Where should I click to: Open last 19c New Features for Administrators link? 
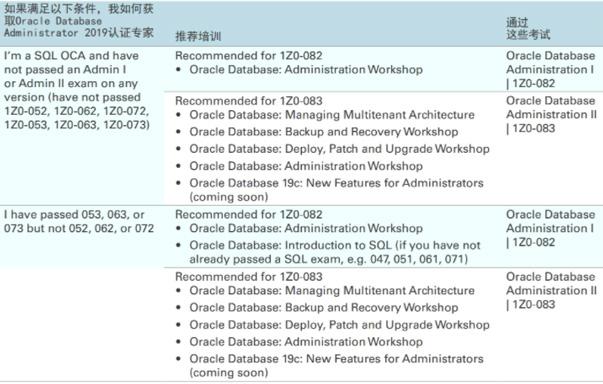point(336,366)
